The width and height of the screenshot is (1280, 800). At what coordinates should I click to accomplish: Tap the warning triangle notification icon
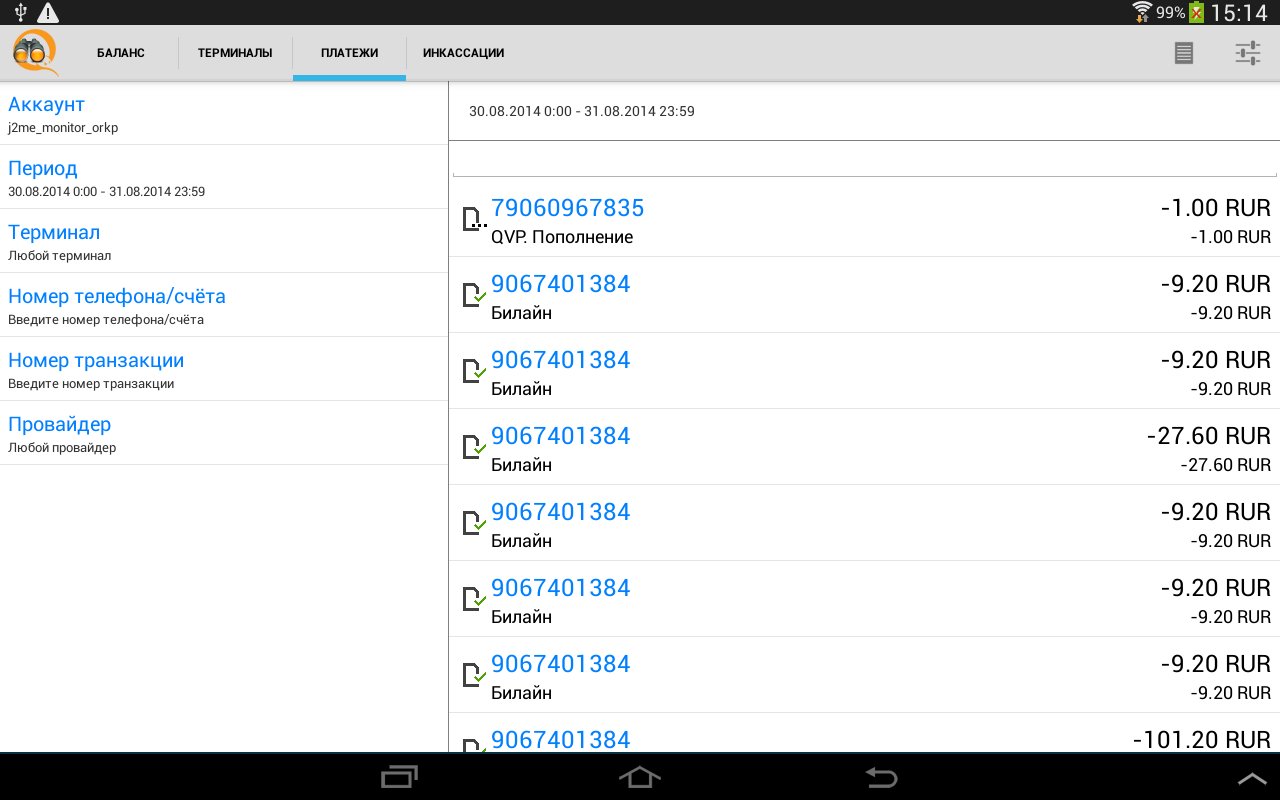pyautogui.click(x=48, y=12)
